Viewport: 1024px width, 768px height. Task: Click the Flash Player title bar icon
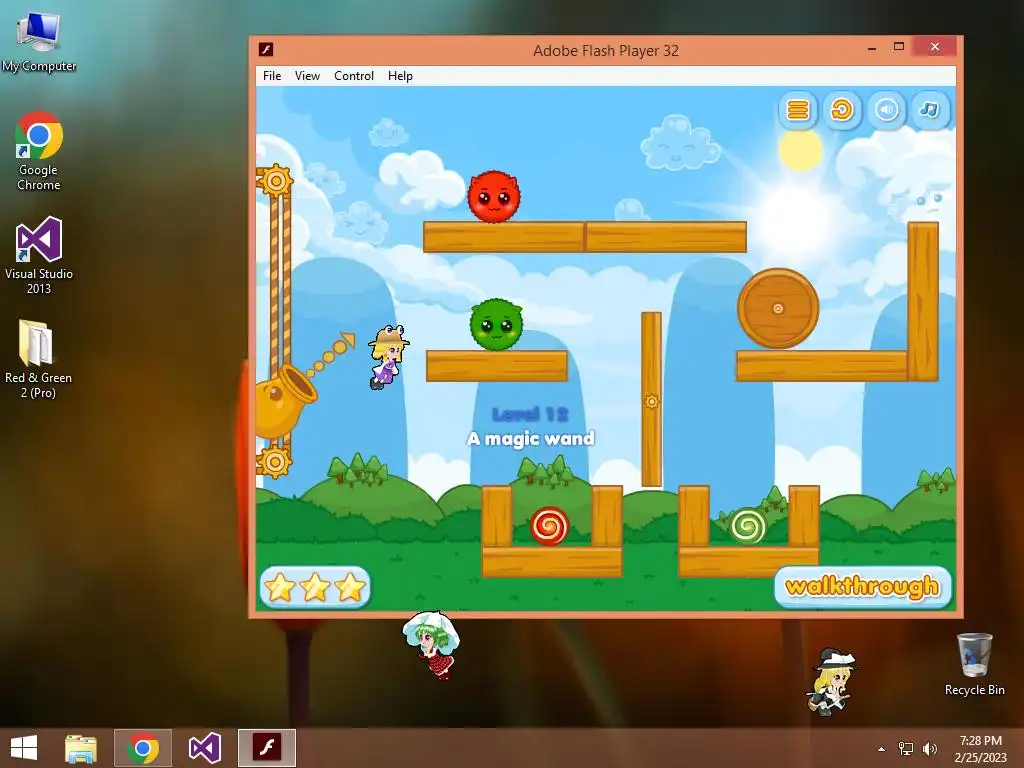[266, 50]
